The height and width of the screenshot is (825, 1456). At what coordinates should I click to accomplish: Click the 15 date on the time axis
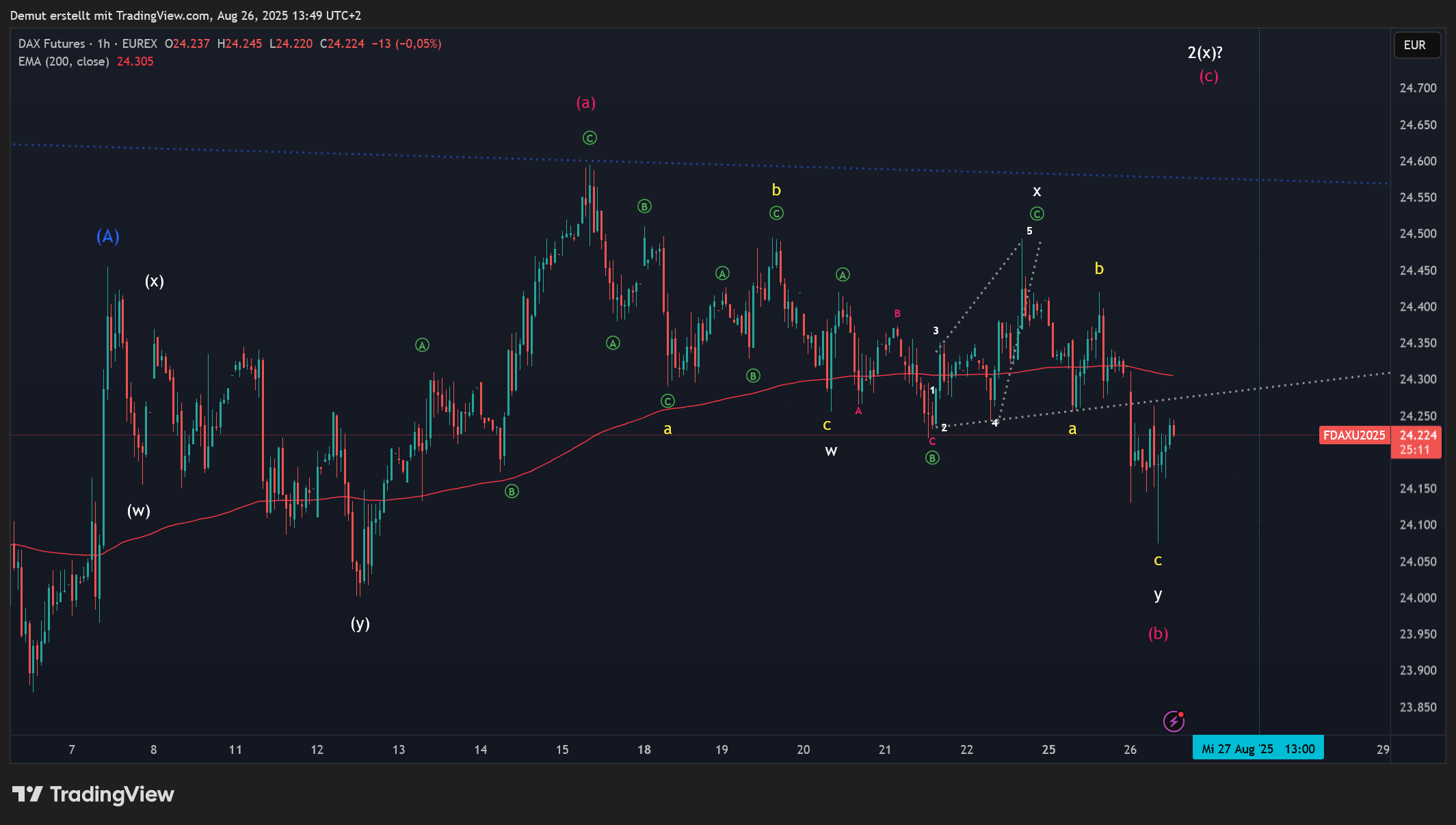(562, 750)
